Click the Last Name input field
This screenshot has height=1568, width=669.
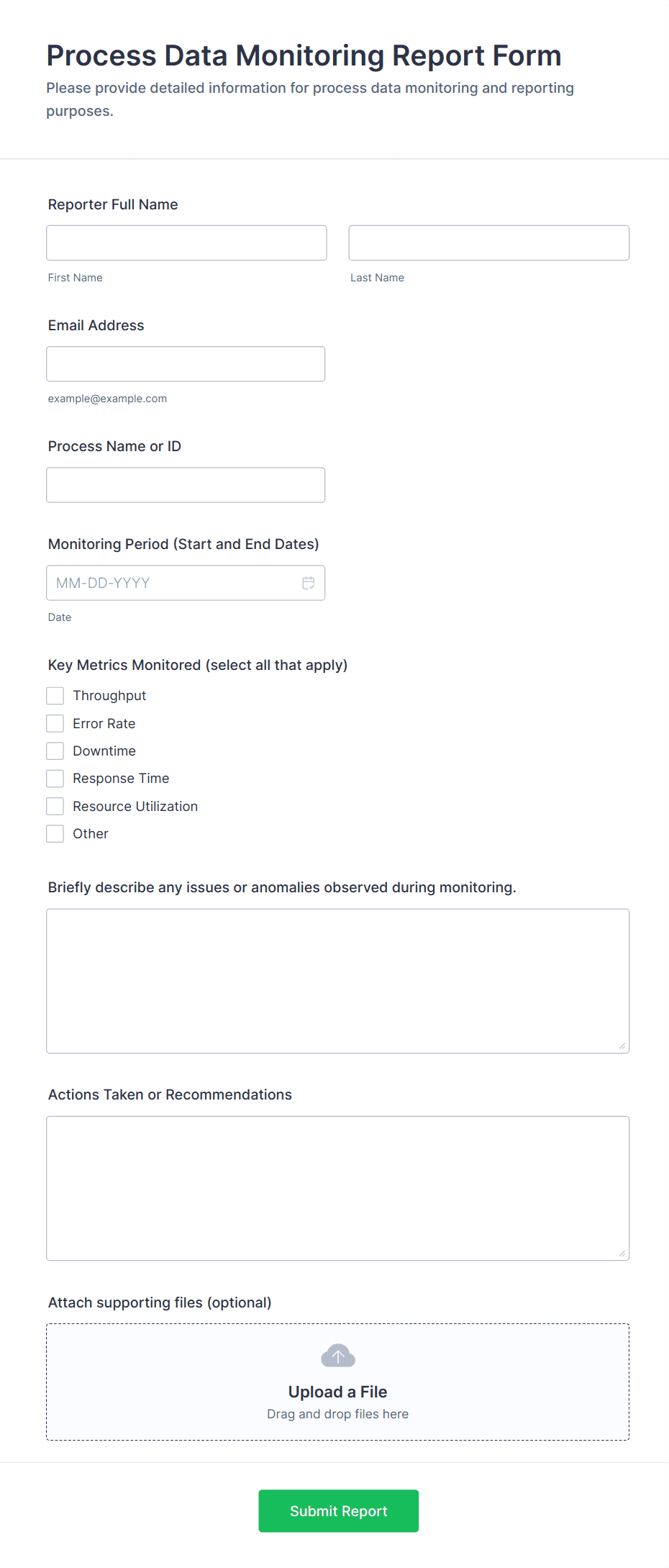pos(488,243)
